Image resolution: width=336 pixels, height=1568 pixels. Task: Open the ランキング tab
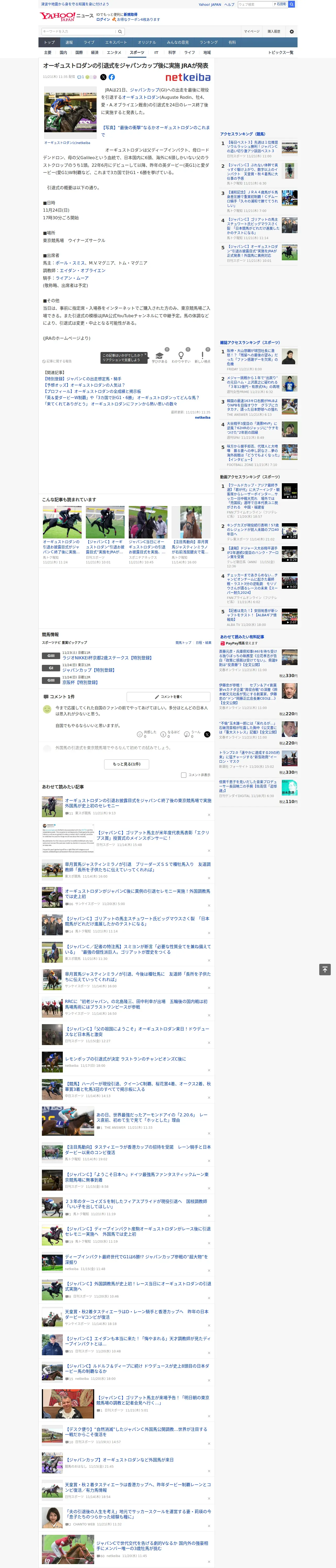(x=209, y=43)
